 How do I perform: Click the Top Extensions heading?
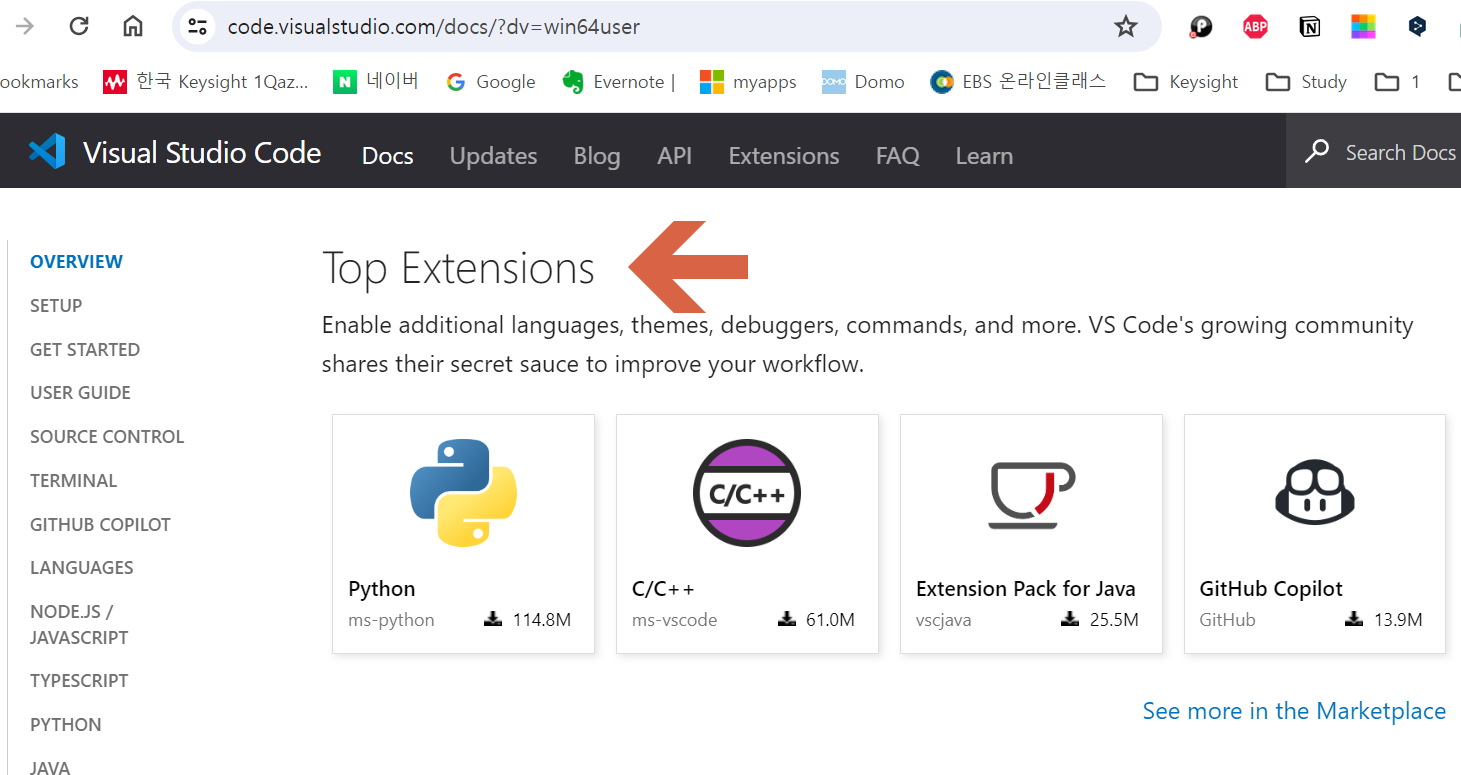point(458,268)
